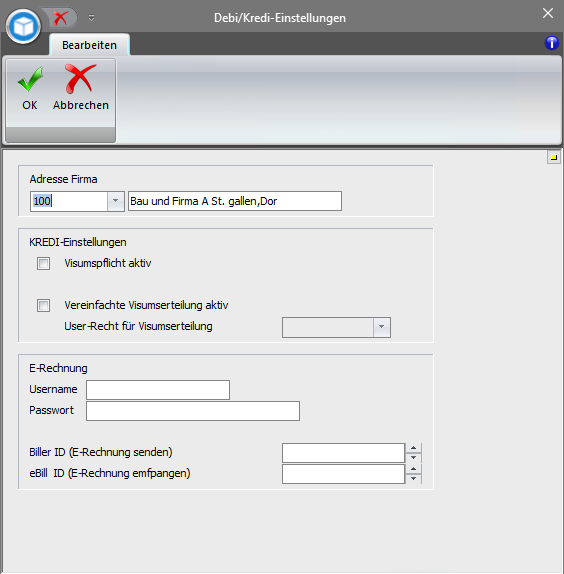This screenshot has height=574, width=564.
Task: Click the small red X in quick access bar
Action: tap(60, 18)
